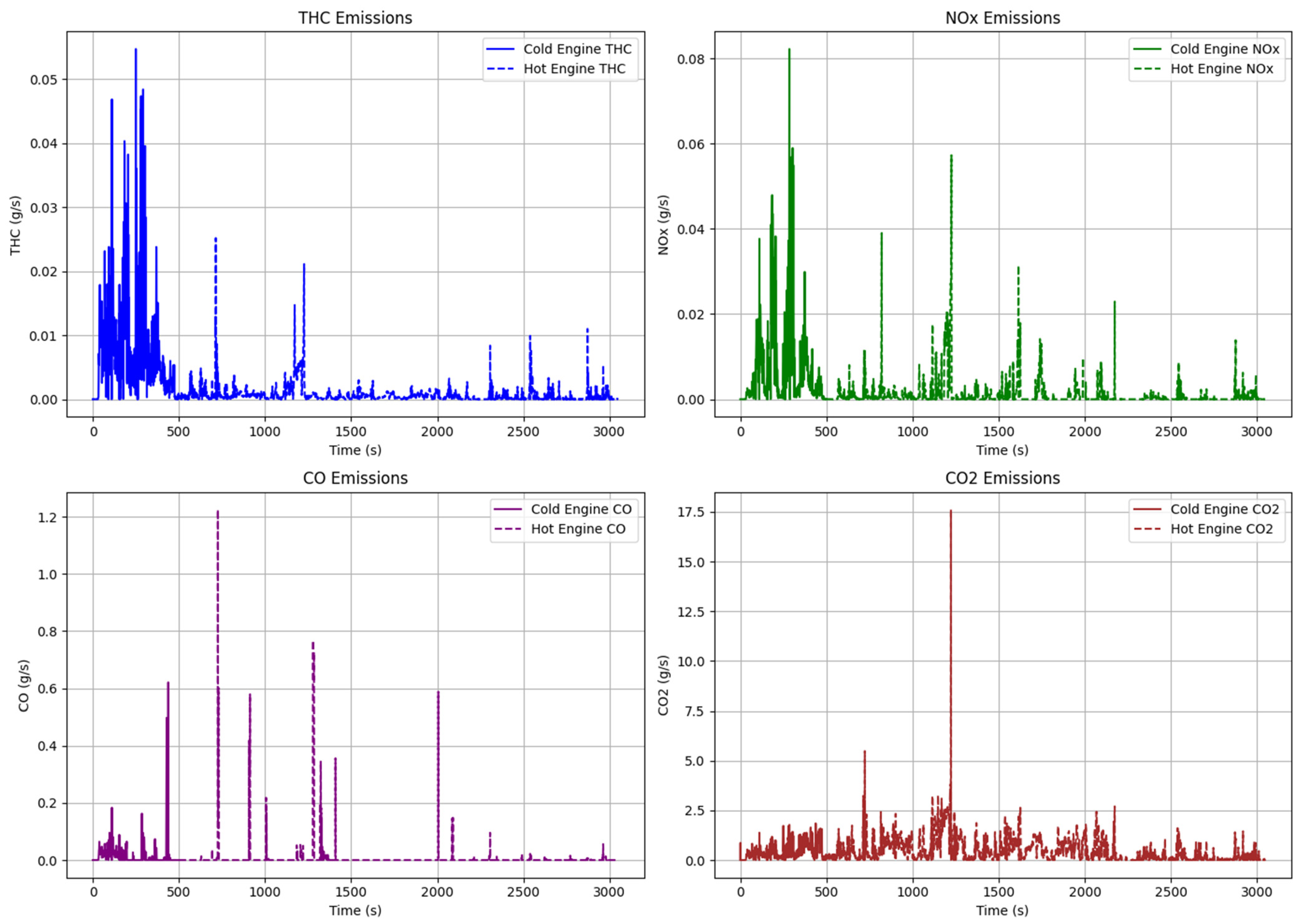The width and height of the screenshot is (1300, 924).
Task: Click the 17.5 tick on CO2 axis
Action: point(691,512)
